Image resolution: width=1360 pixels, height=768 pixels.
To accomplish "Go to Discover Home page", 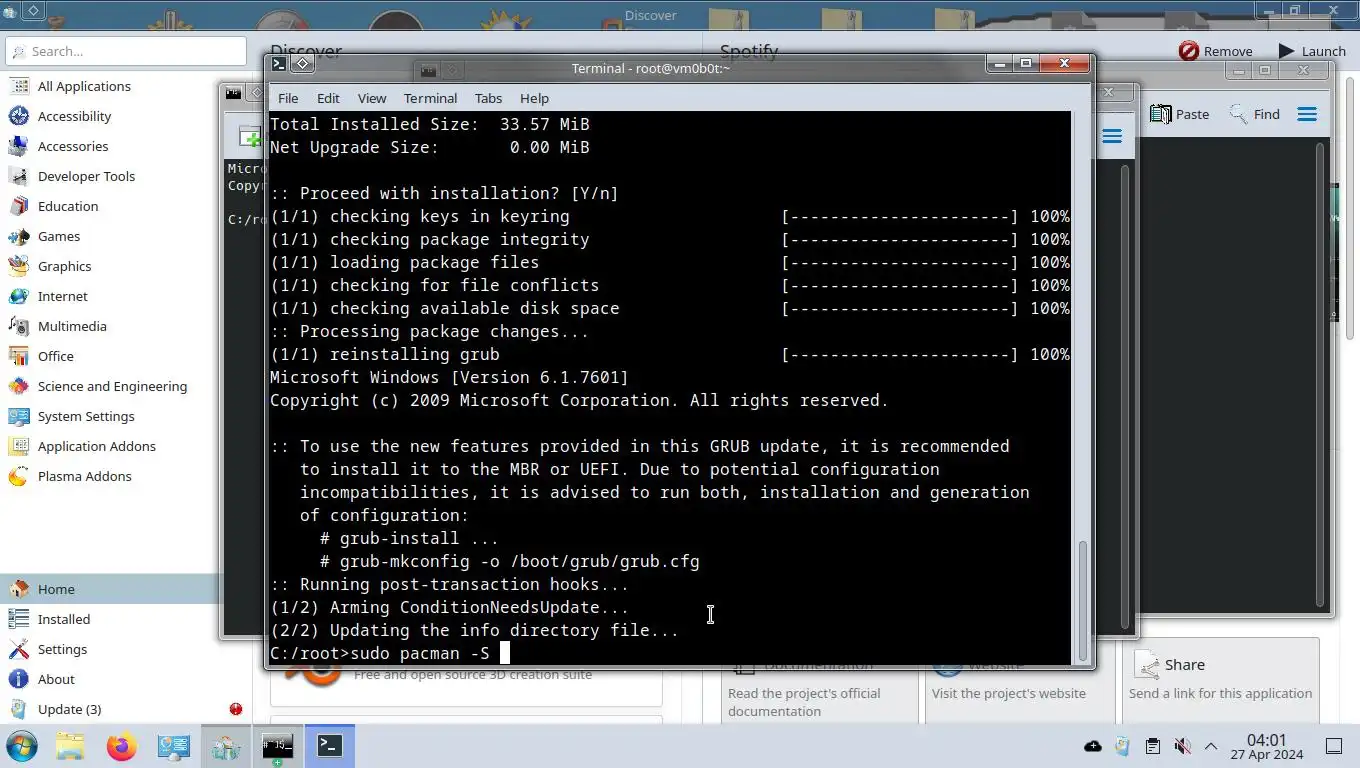I will (110, 589).
